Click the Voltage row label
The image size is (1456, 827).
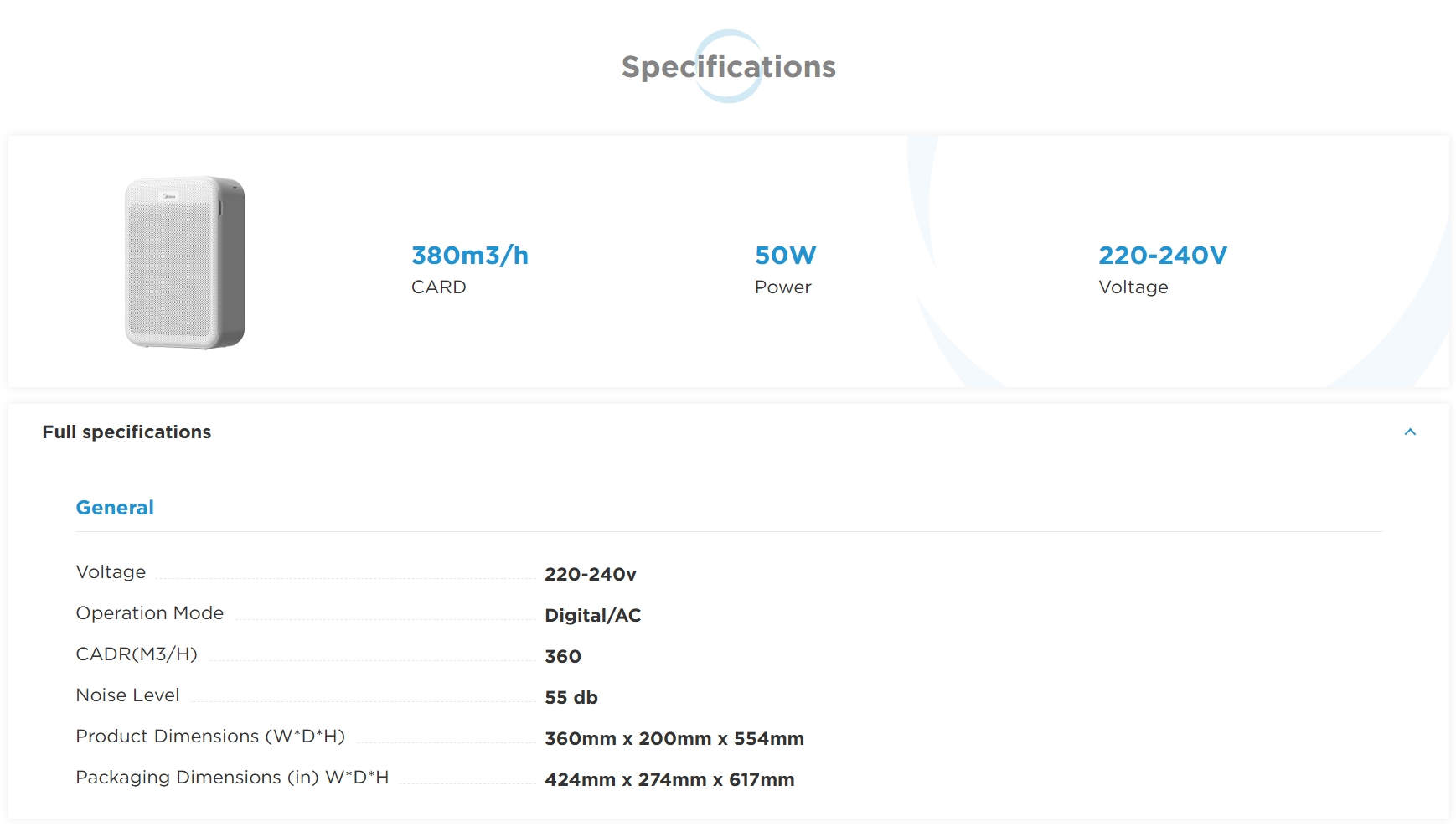coord(111,572)
